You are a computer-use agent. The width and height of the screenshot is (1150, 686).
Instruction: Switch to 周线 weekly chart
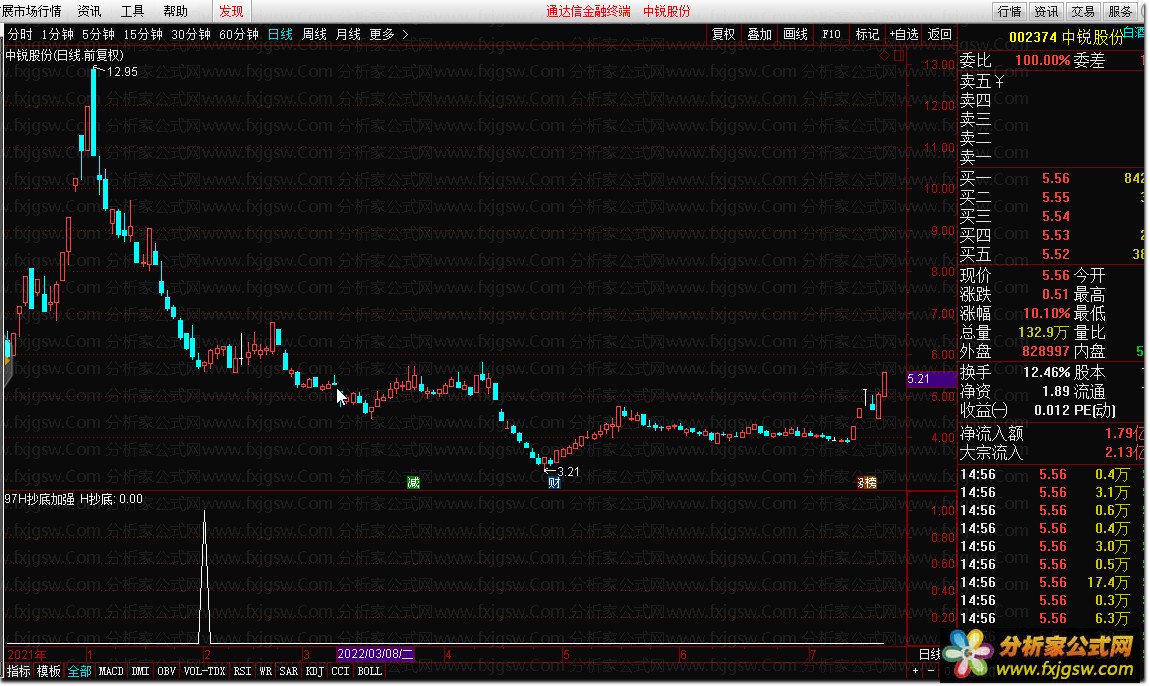click(x=314, y=34)
